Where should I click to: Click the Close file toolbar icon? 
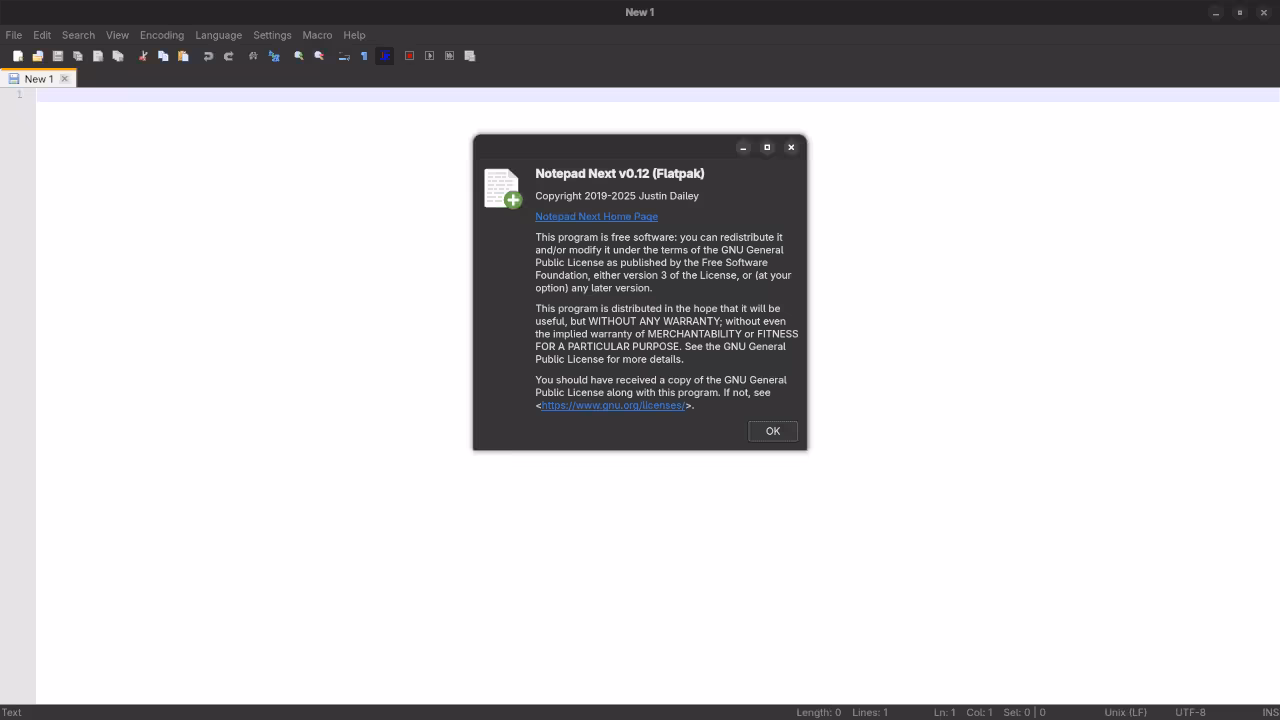98,56
